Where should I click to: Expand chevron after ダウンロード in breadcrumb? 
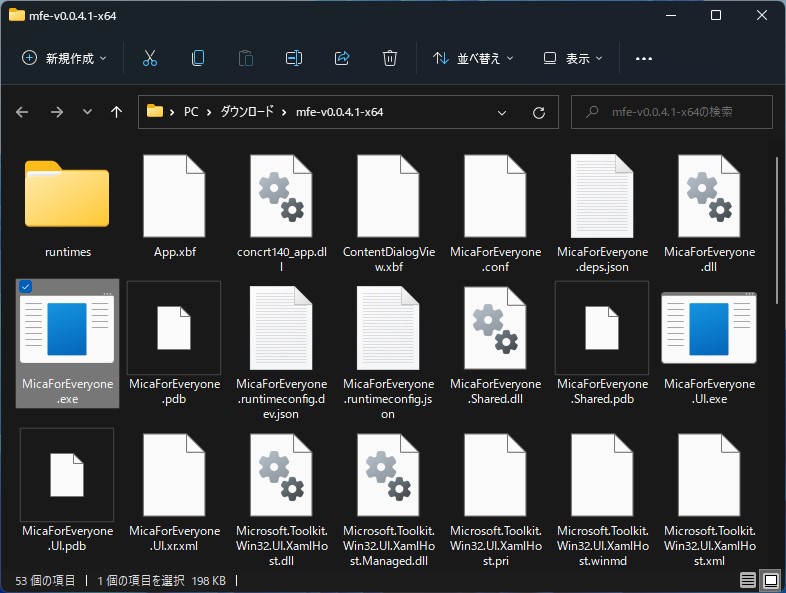coord(284,112)
